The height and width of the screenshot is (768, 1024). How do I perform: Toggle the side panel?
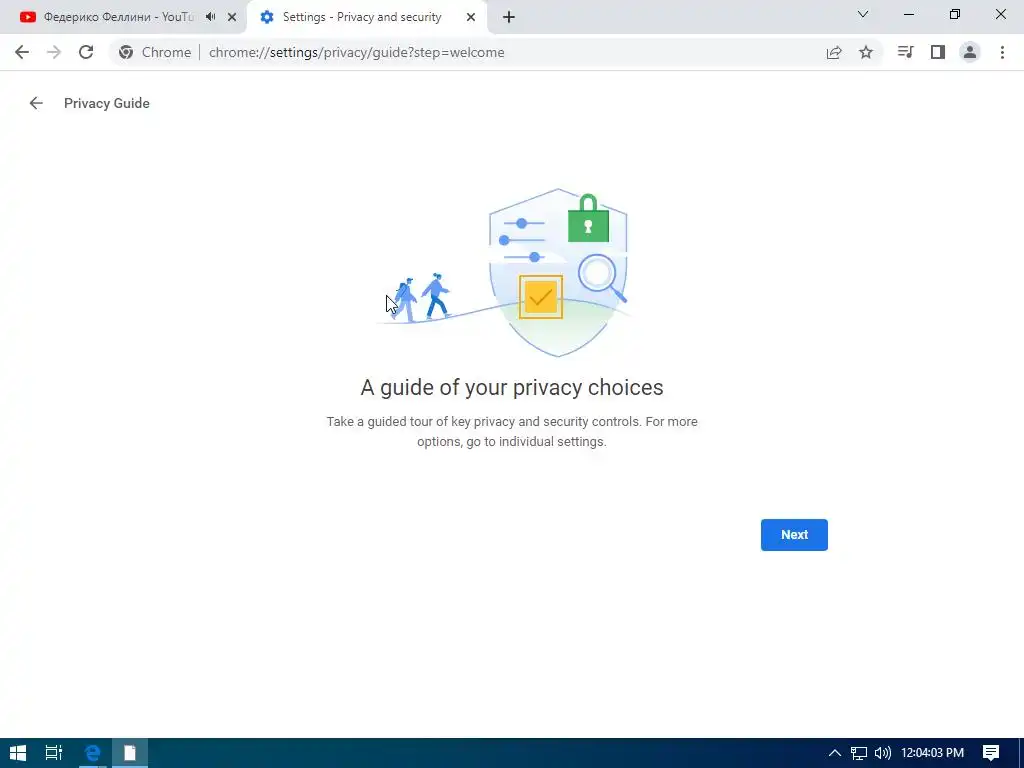click(x=938, y=52)
